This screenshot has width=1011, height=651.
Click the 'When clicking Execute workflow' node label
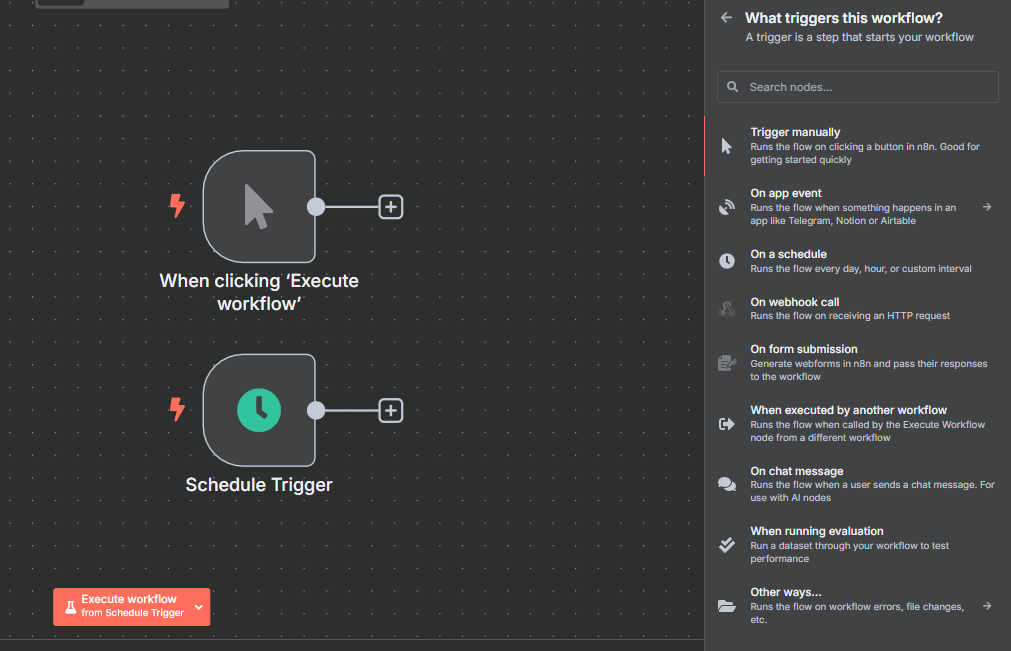pyautogui.click(x=259, y=292)
